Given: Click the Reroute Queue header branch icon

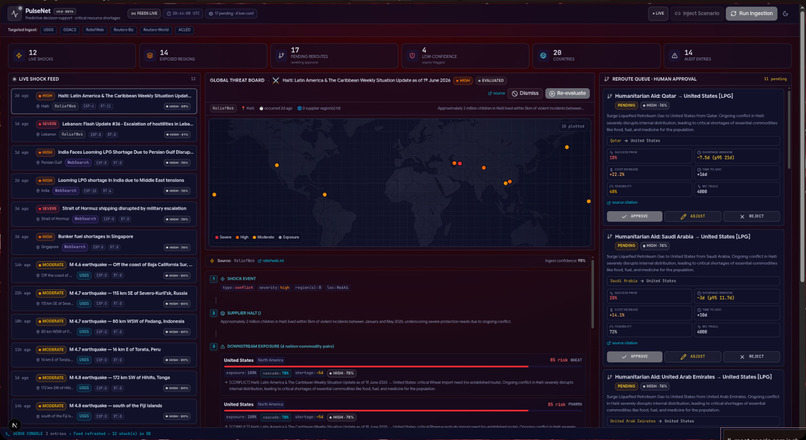Looking at the screenshot, I should [607, 79].
